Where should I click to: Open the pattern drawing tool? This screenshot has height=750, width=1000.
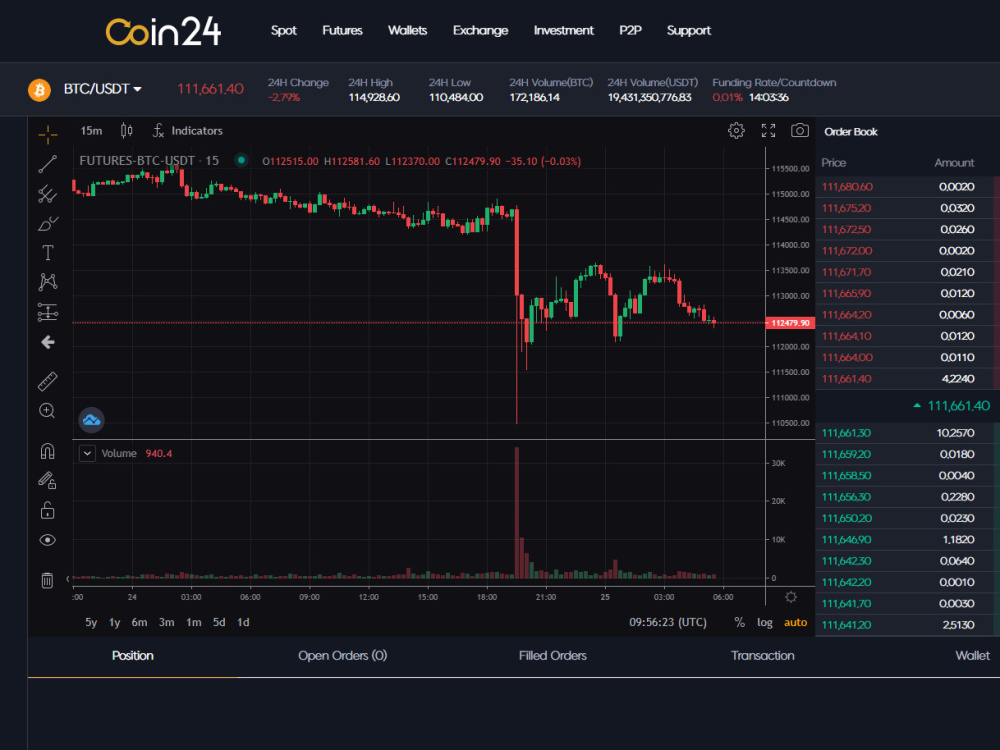point(48,282)
